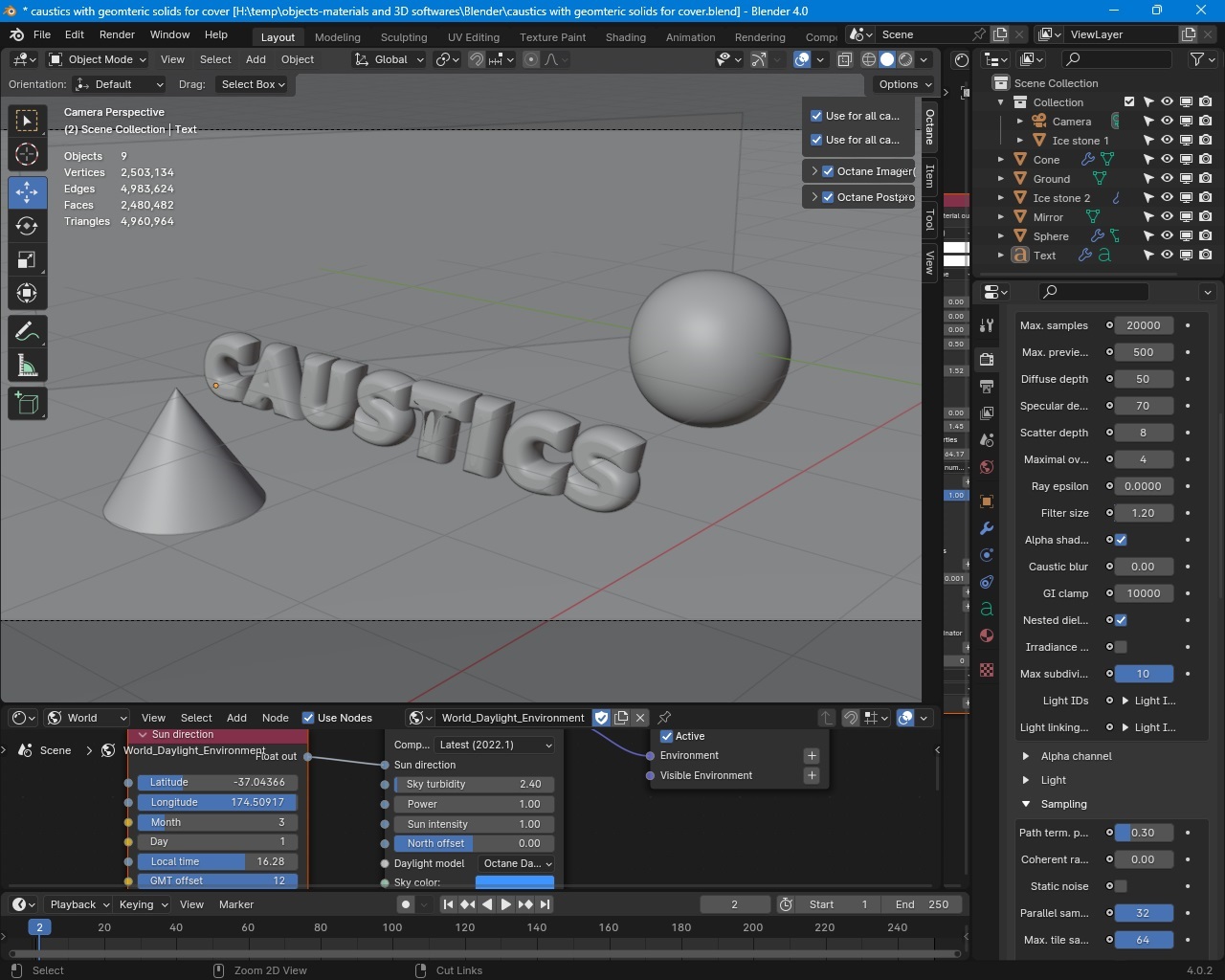Pick the Scale tool
Screen dimensions: 1225x980
27,259
